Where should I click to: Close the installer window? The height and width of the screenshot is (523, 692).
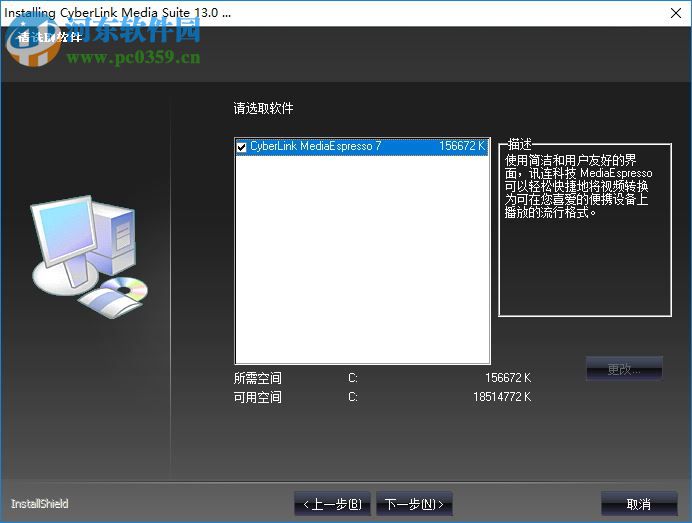click(x=676, y=13)
